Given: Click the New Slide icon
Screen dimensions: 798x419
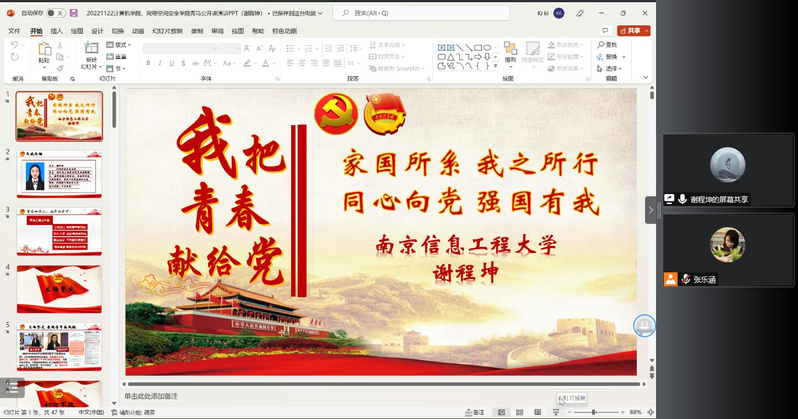Looking at the screenshot, I should coord(91,50).
